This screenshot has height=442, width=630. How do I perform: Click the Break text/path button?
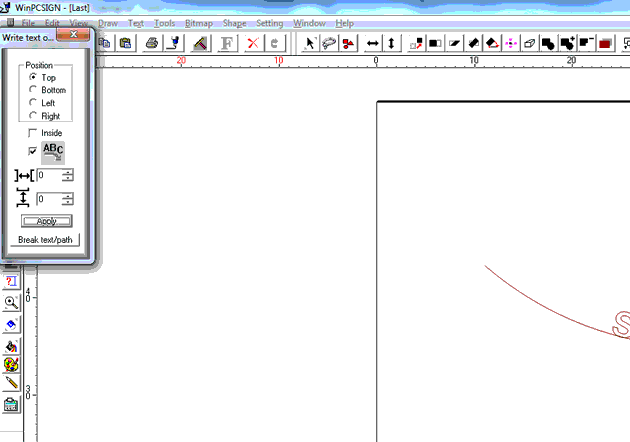(47, 240)
